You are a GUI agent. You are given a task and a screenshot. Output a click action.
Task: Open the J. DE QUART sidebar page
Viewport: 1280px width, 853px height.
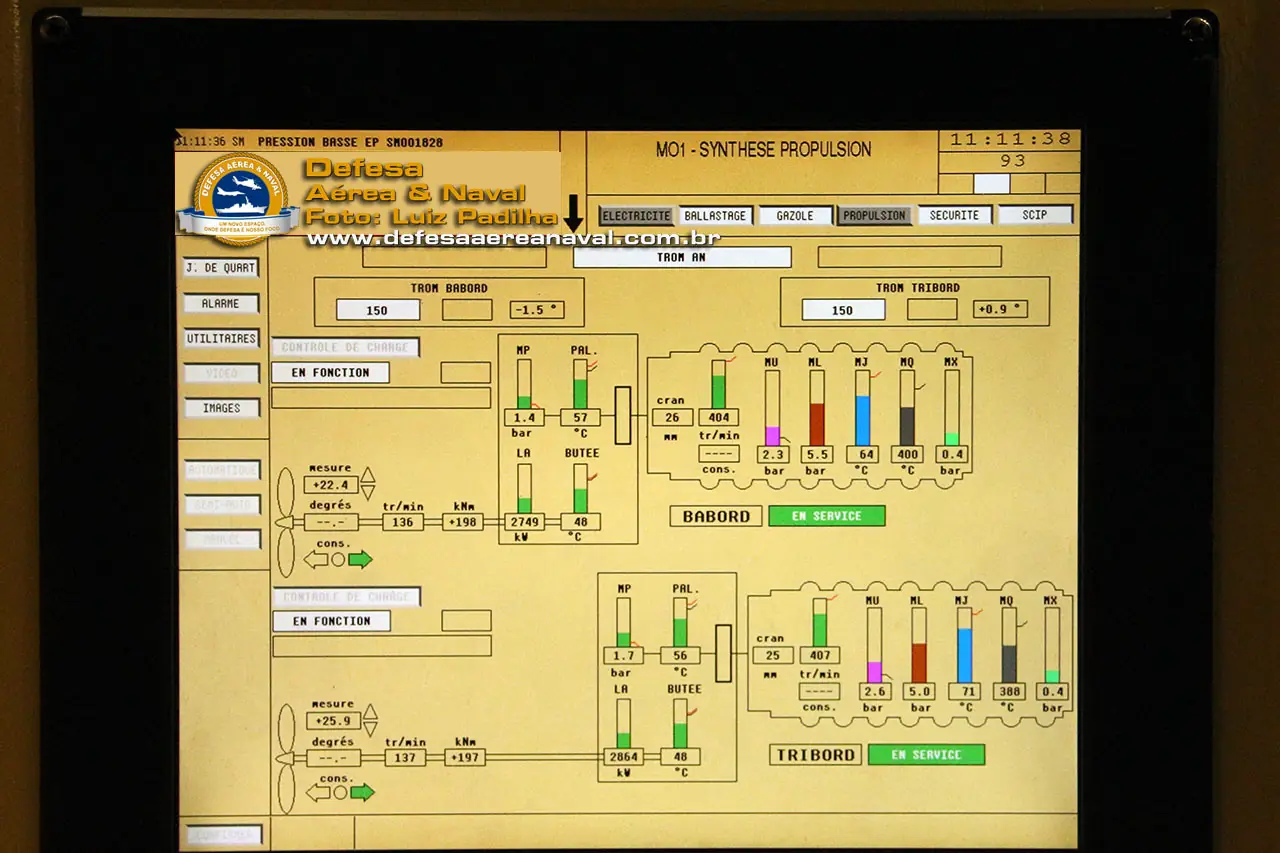point(221,268)
